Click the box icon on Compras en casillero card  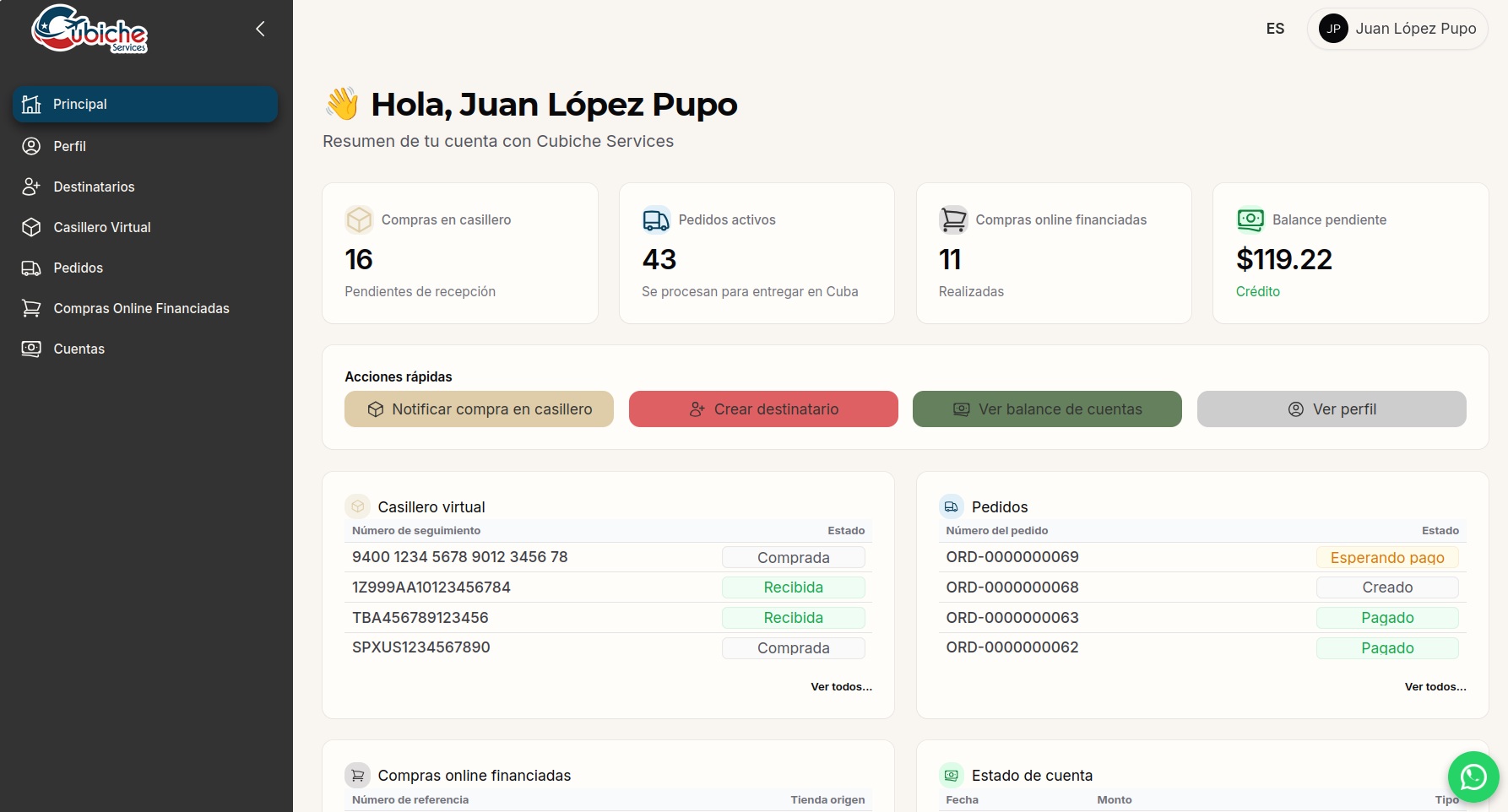[x=359, y=219]
